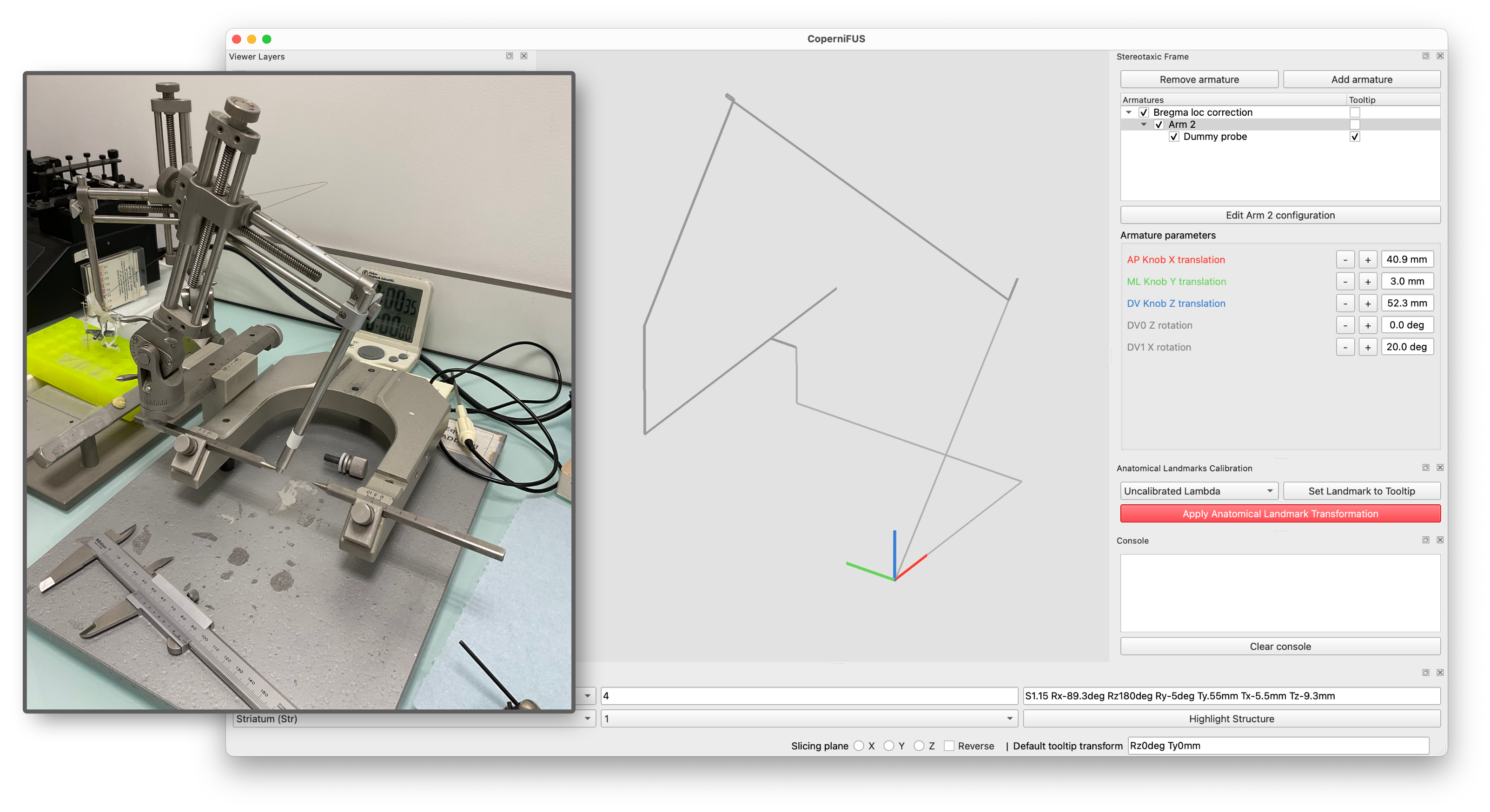The height and width of the screenshot is (812, 1490).
Task: Click inside the Console output area
Action: 1280,594
